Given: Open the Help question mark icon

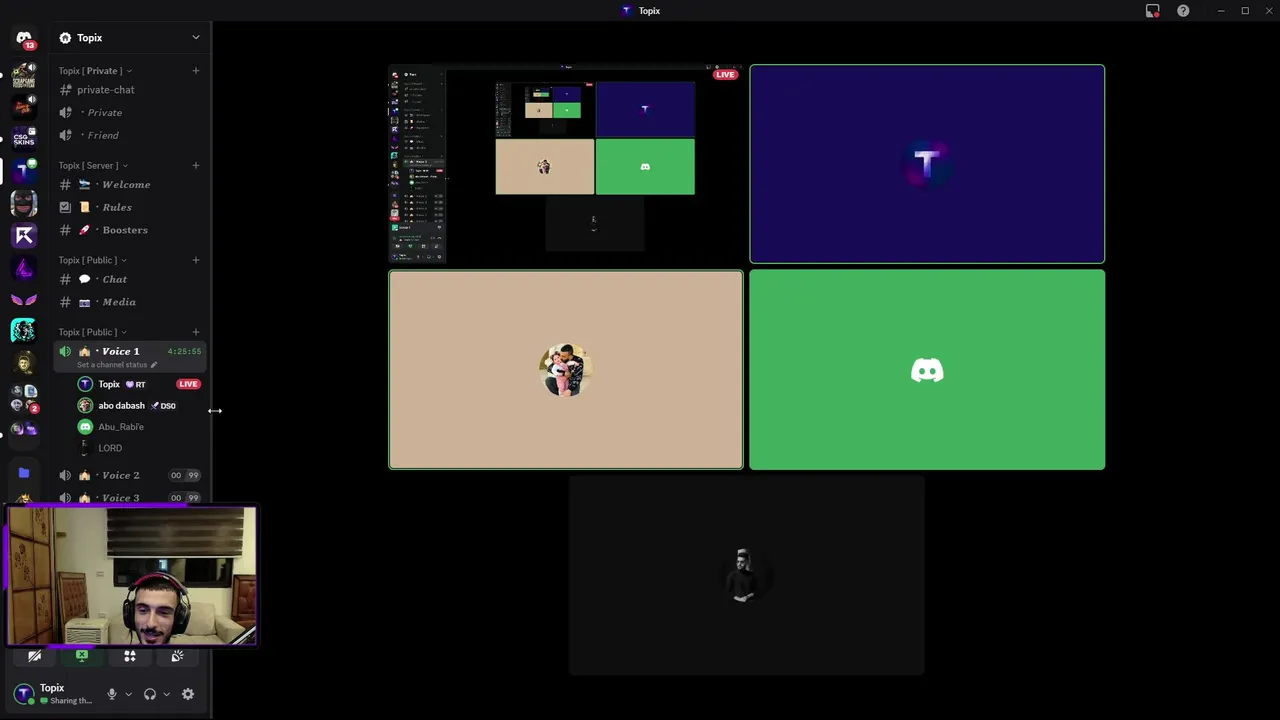Looking at the screenshot, I should tap(1183, 11).
